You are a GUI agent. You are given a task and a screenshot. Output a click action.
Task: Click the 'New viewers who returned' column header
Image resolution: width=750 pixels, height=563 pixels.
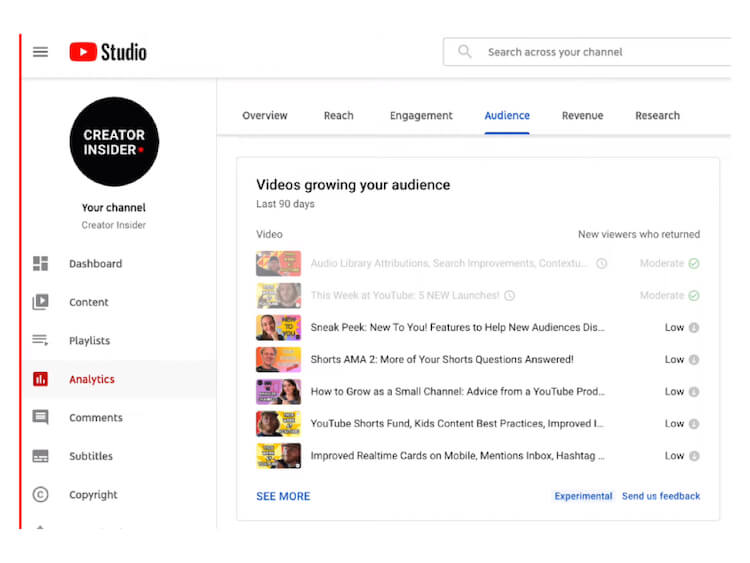point(639,234)
